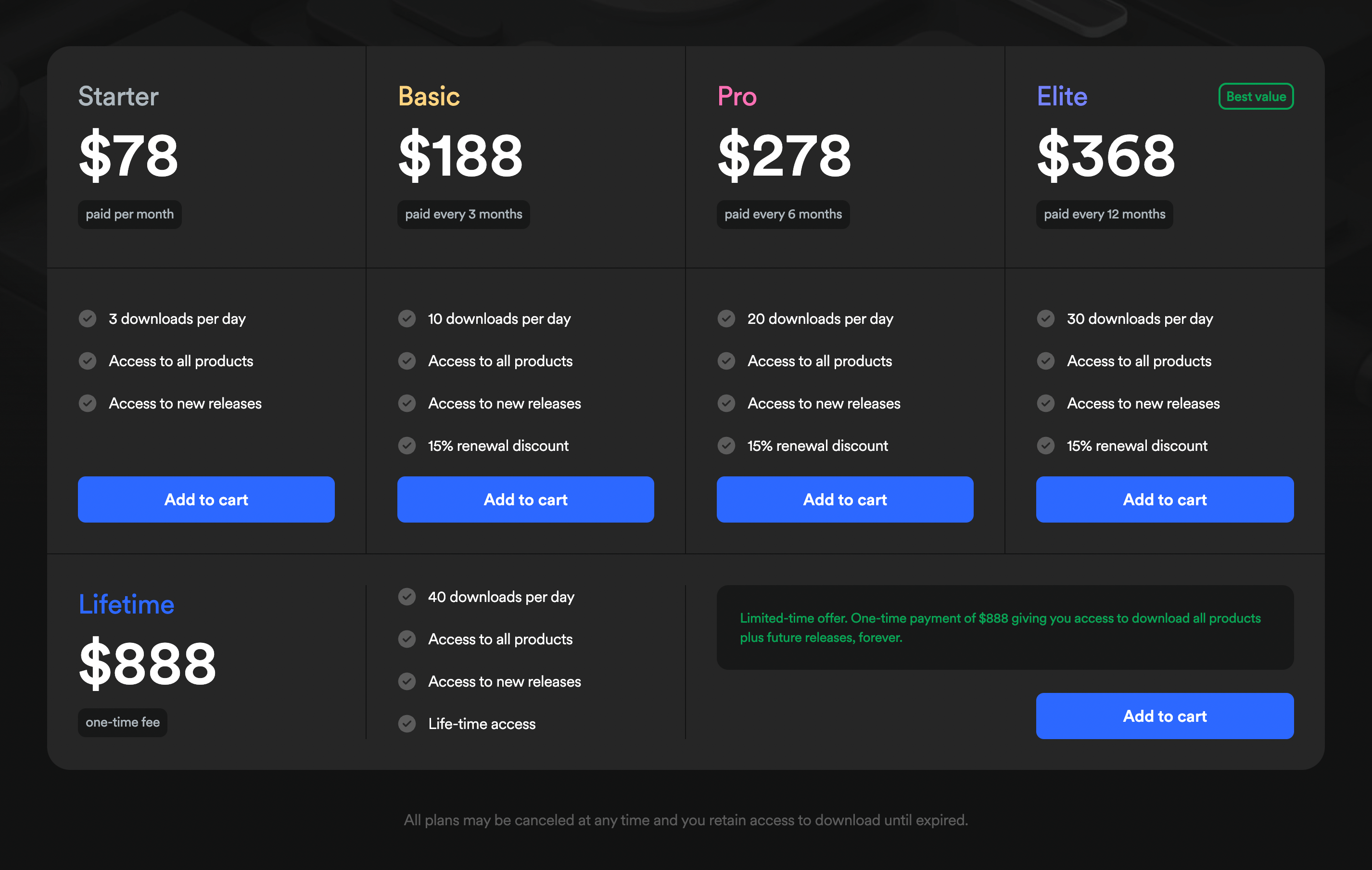This screenshot has height=870, width=1372.
Task: Click checkmark beside 3 downloads per day
Action: click(88, 319)
